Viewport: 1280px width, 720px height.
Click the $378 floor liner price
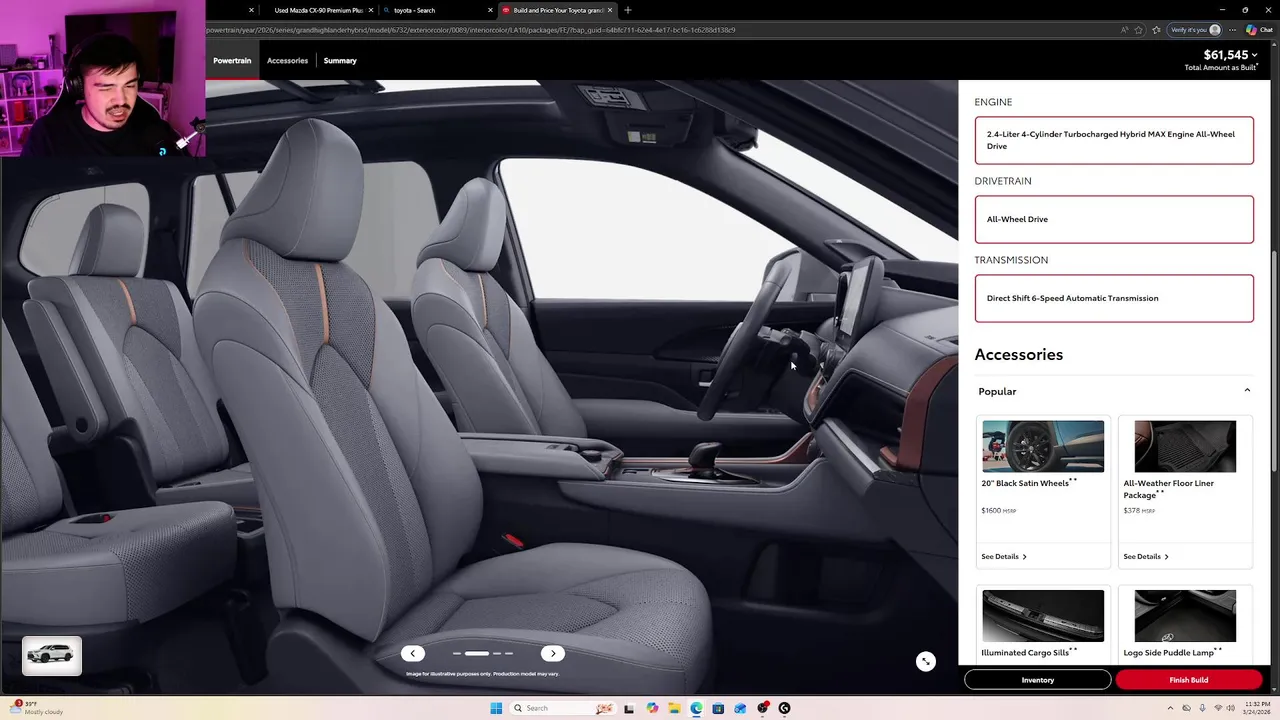click(1139, 510)
